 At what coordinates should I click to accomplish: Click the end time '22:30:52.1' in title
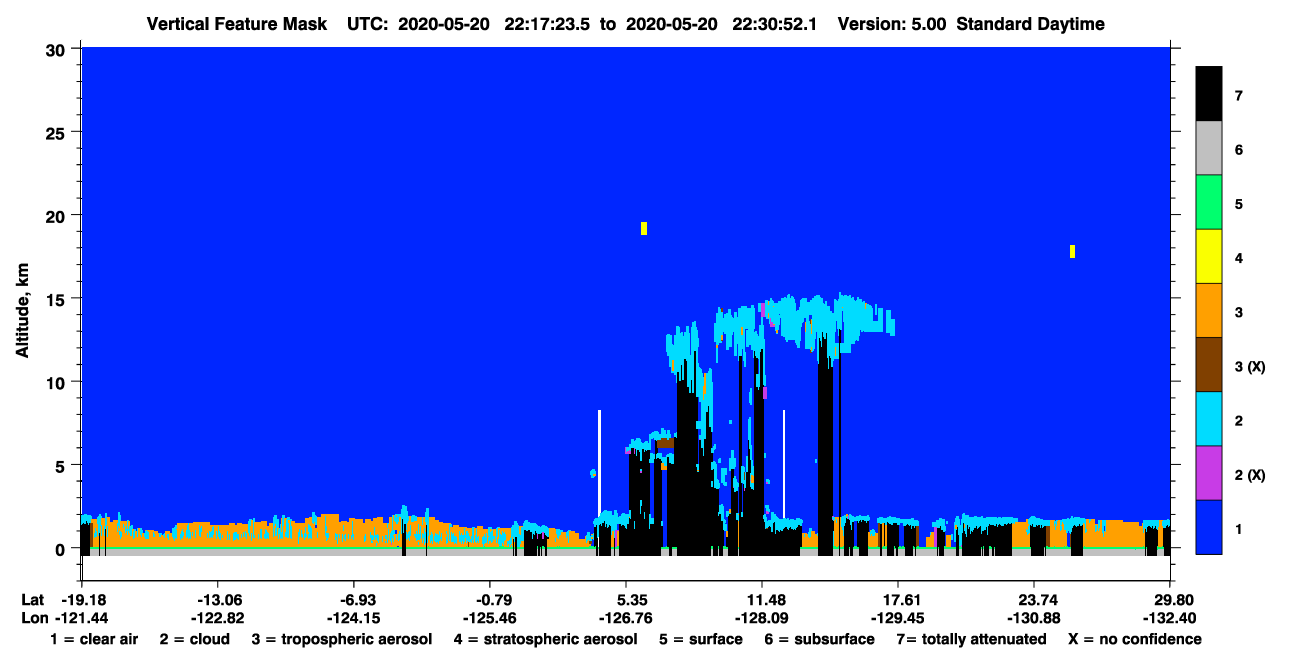(774, 24)
